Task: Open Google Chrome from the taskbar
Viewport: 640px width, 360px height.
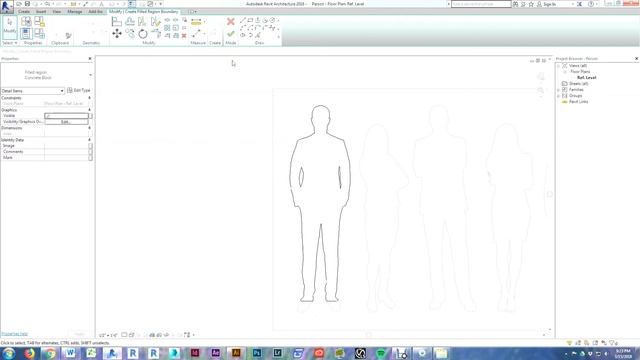Action: tap(50, 353)
